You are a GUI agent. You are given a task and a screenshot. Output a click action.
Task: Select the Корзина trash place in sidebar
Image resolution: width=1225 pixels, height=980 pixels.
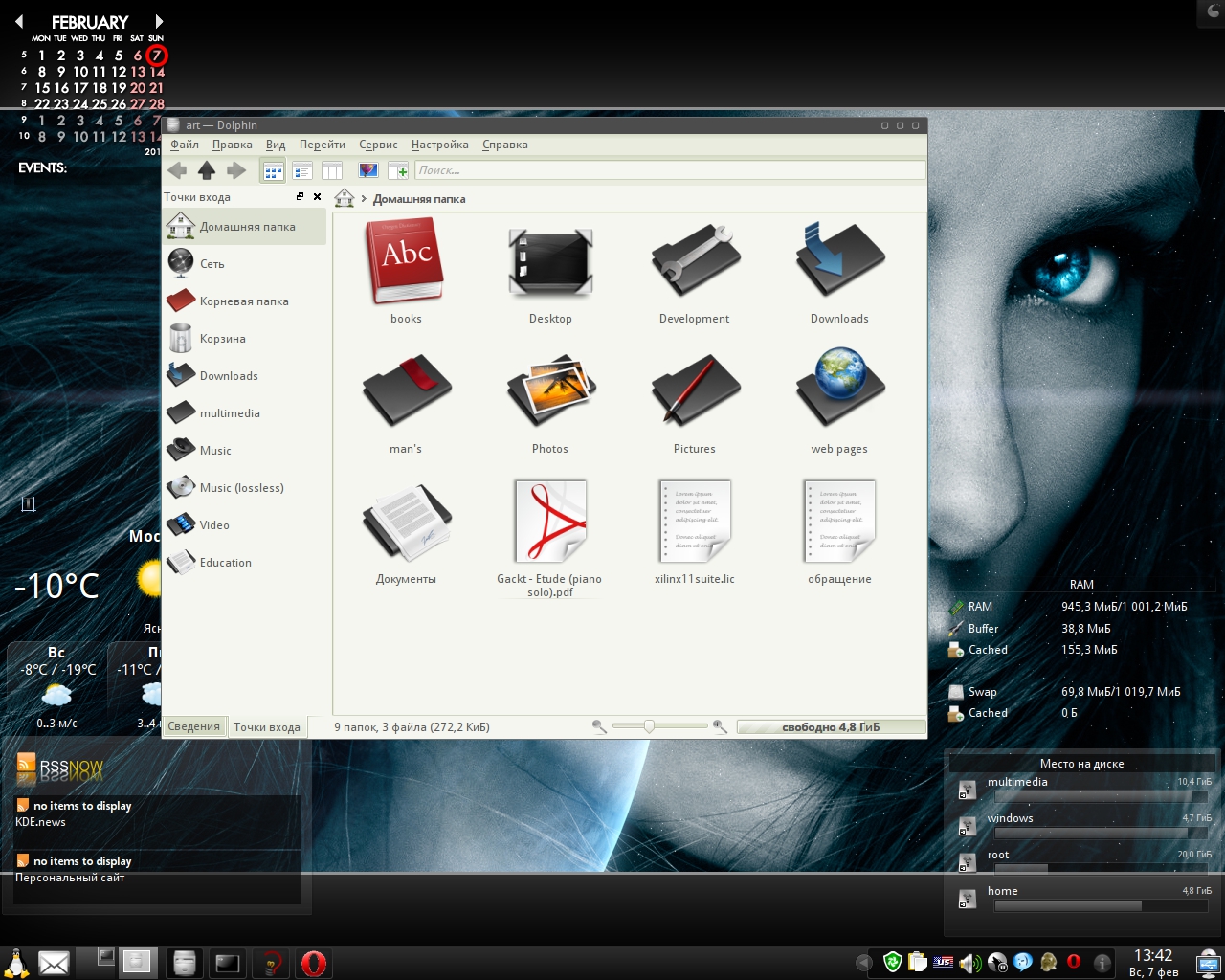click(222, 339)
